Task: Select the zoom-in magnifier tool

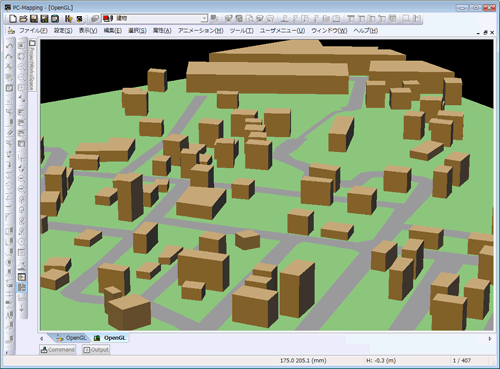Action: (21, 67)
